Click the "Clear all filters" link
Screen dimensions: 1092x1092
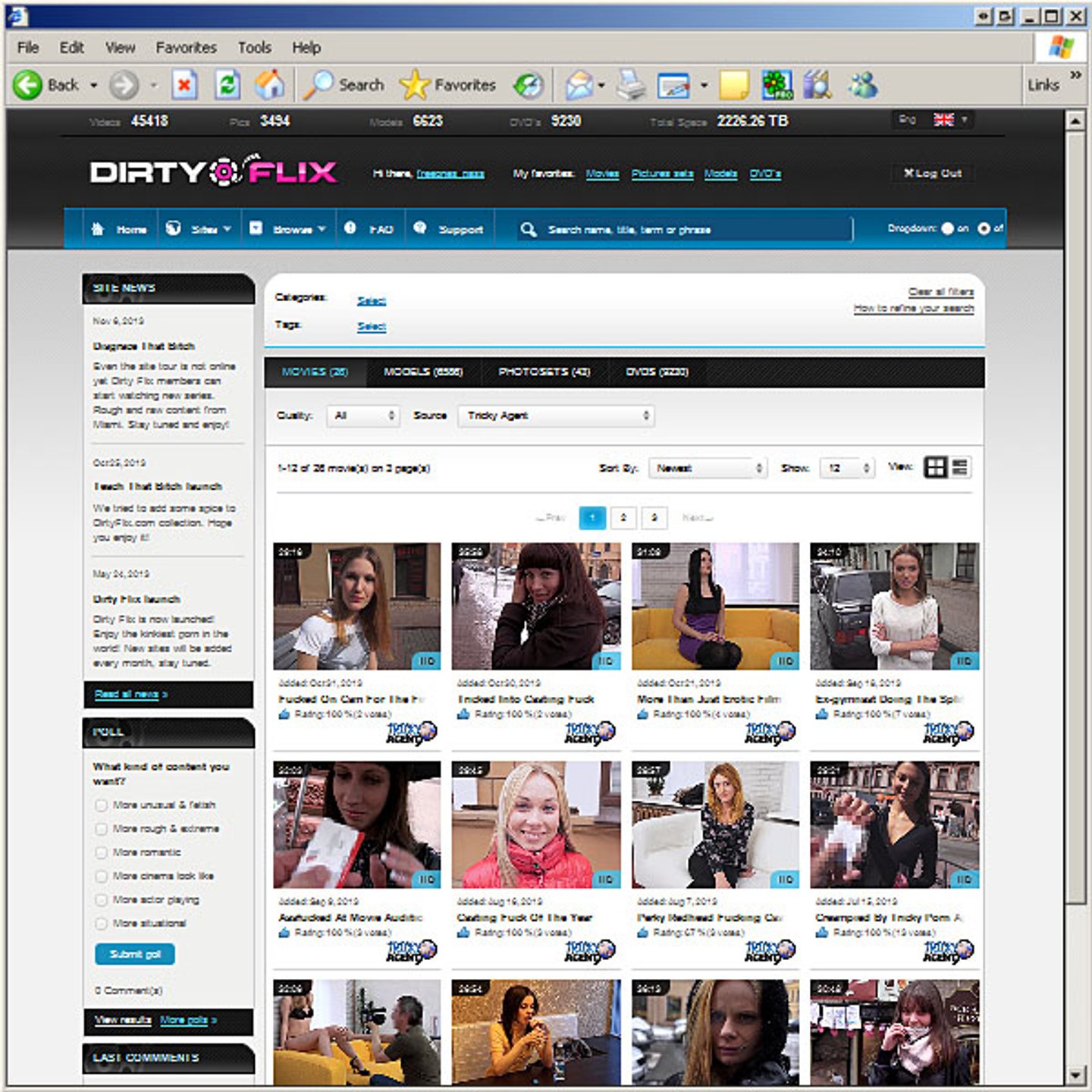coord(940,292)
